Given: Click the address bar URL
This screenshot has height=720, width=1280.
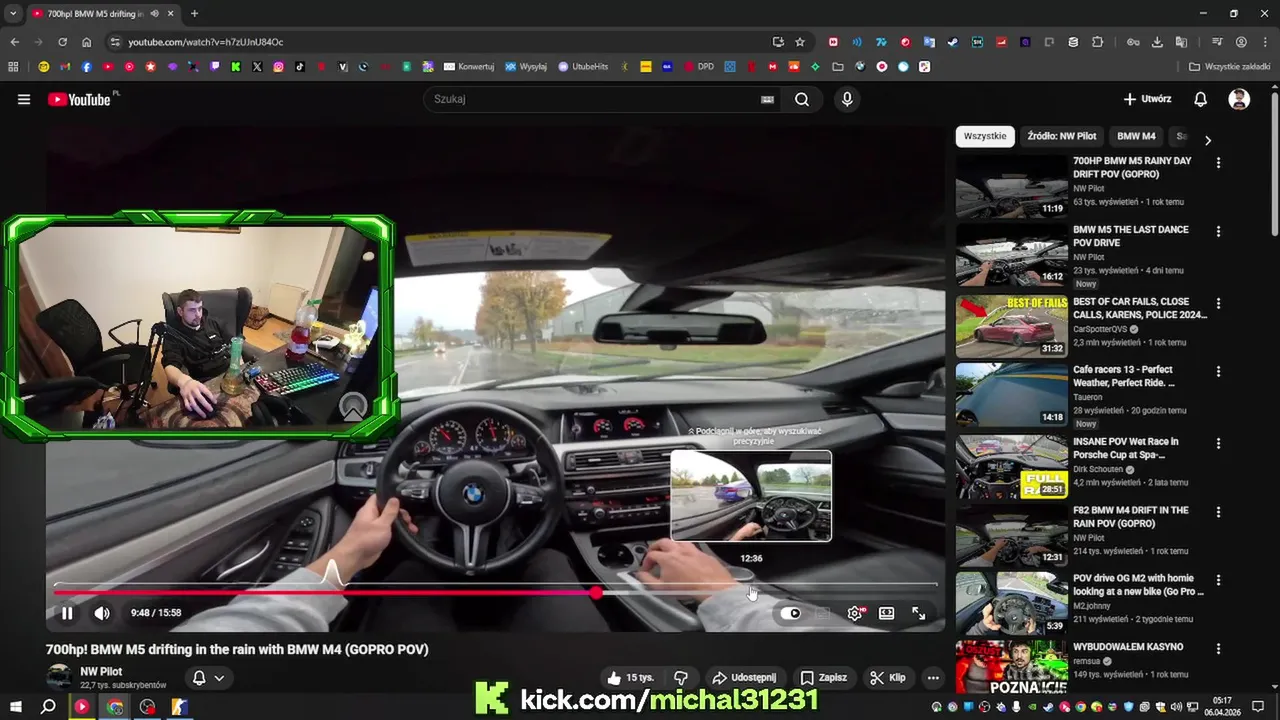Looking at the screenshot, I should click(205, 42).
